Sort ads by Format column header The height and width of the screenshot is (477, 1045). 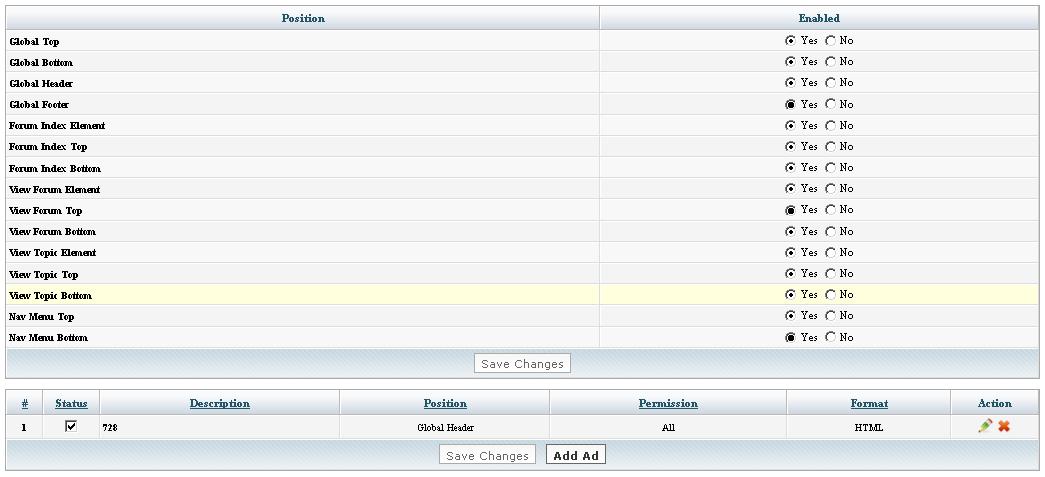[x=868, y=403]
